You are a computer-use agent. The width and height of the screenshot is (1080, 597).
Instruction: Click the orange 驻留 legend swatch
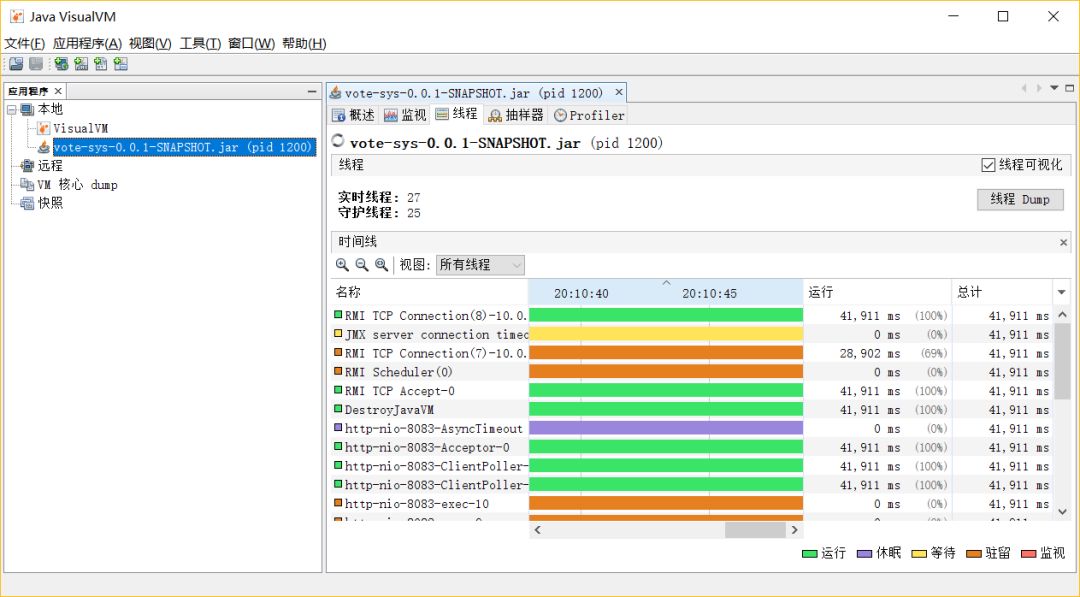[973, 554]
